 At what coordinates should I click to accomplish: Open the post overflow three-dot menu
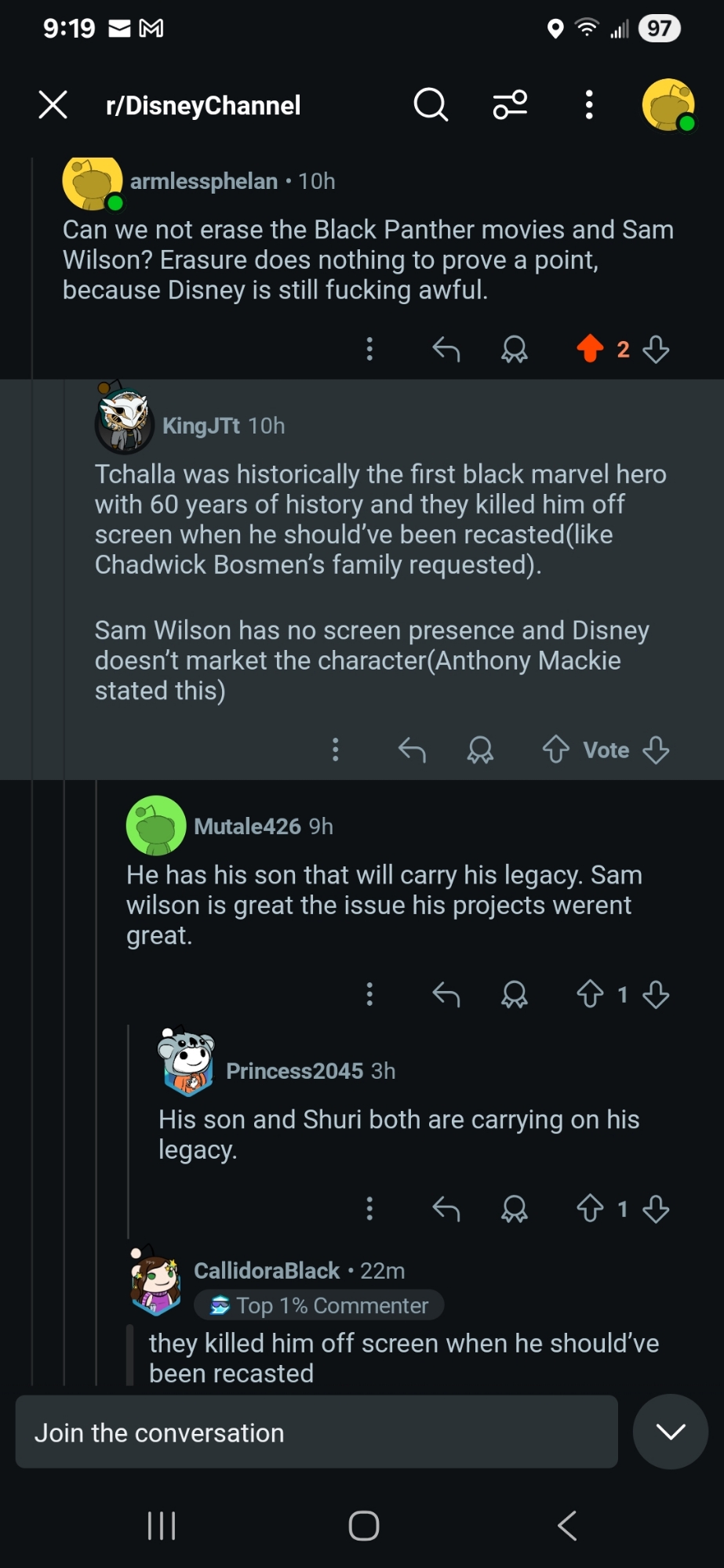tap(589, 104)
